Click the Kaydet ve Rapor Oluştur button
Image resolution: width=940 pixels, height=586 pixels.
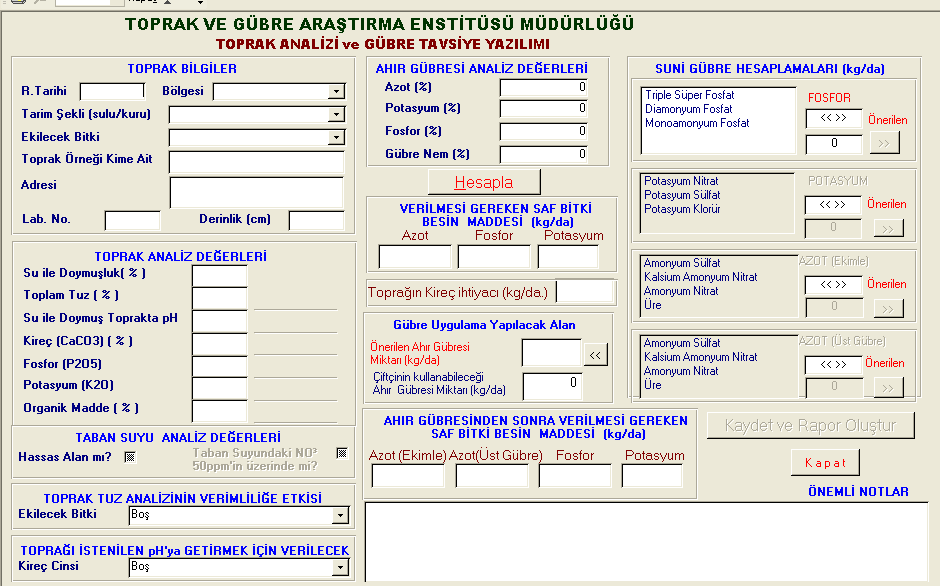coord(811,425)
